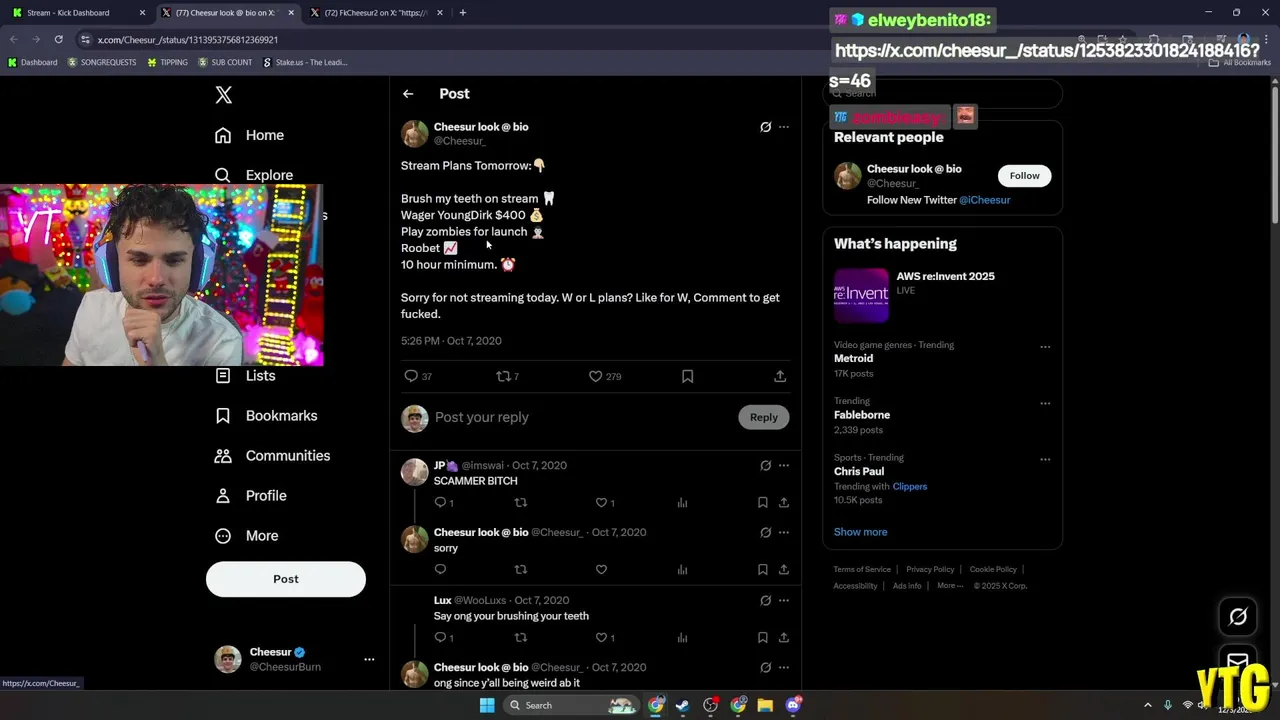This screenshot has width=1280, height=720.
Task: Open more options for Chris Paul trend
Action: [1045, 460]
